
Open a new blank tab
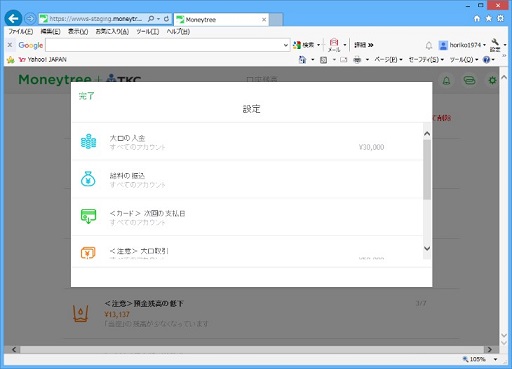pos(276,19)
